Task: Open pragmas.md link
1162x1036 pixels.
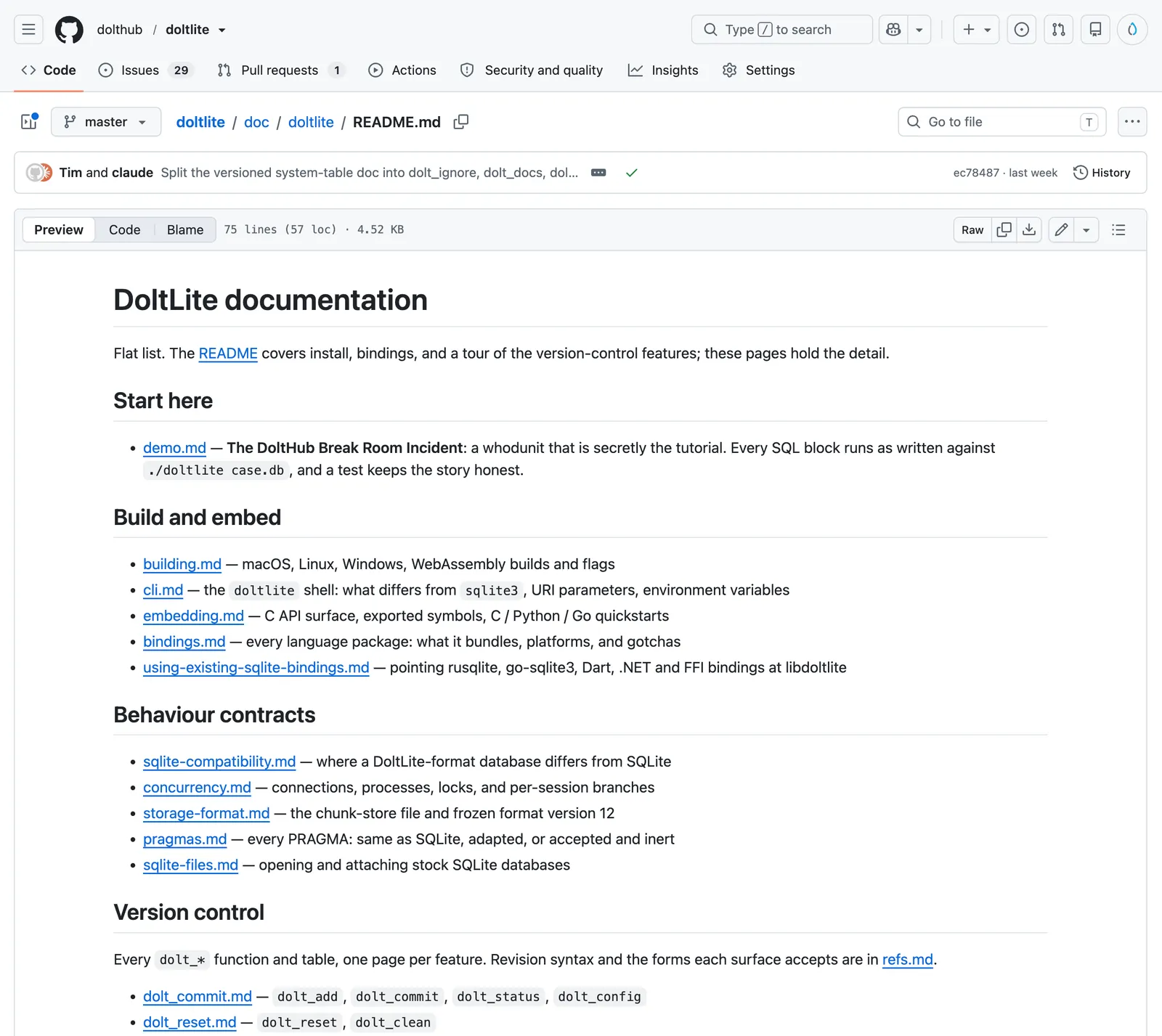Action: point(185,839)
